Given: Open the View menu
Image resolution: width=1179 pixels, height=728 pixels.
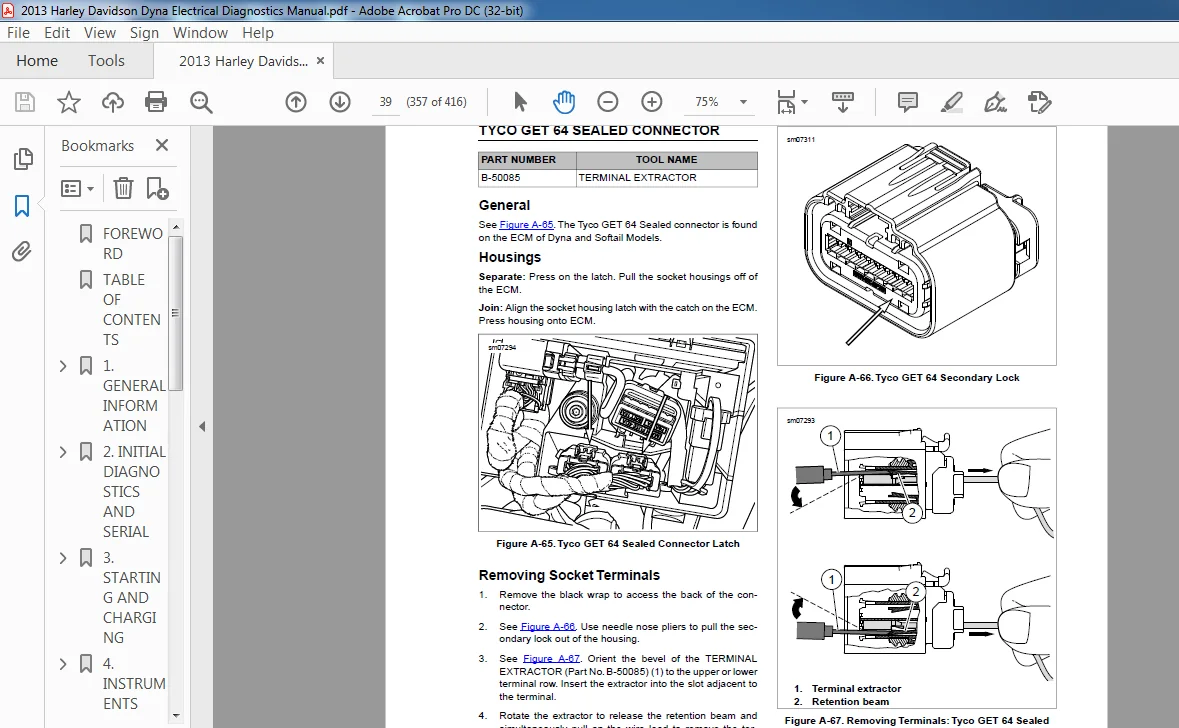Looking at the screenshot, I should pyautogui.click(x=99, y=33).
